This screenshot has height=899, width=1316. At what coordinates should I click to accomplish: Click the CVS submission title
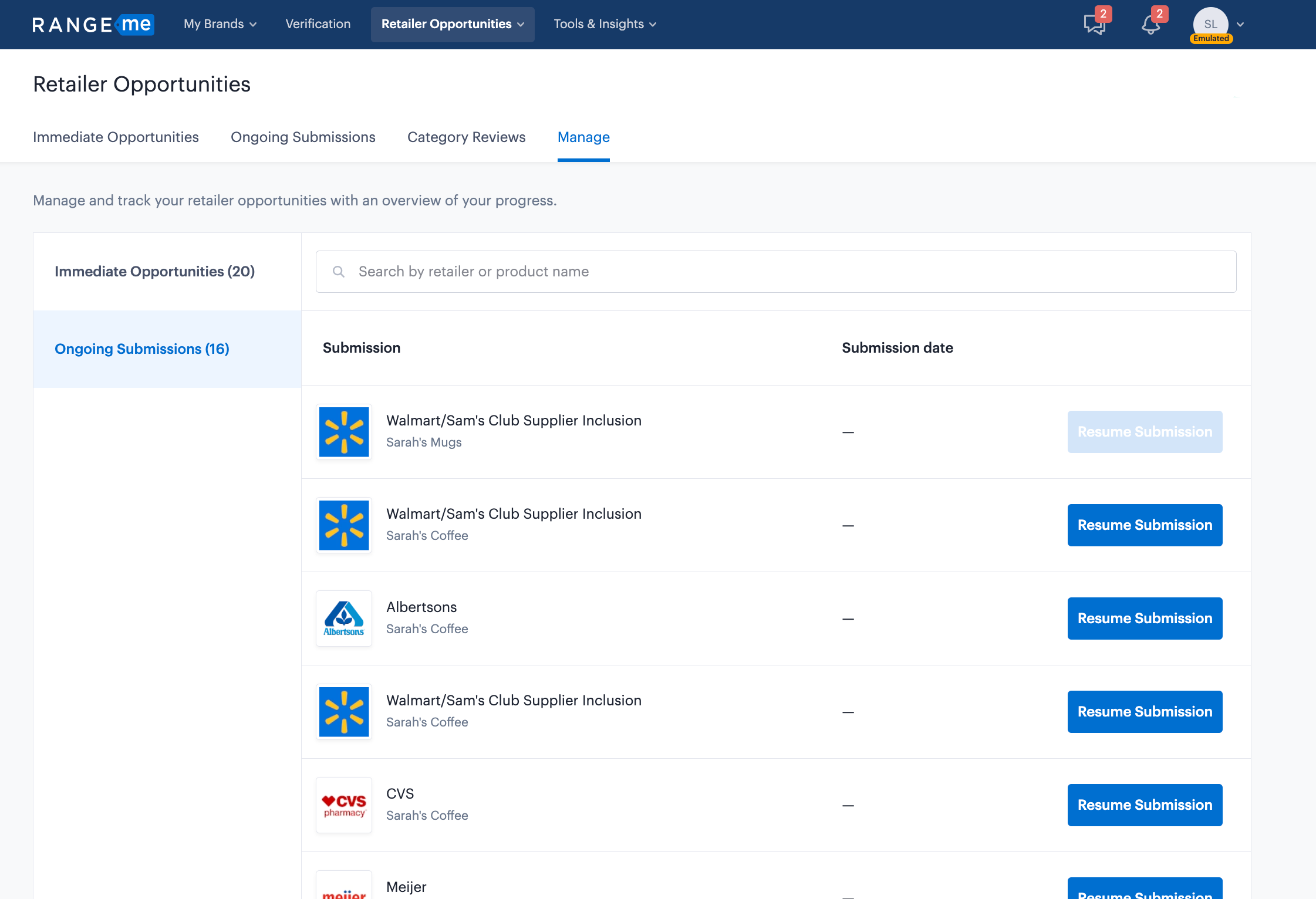[x=400, y=794]
